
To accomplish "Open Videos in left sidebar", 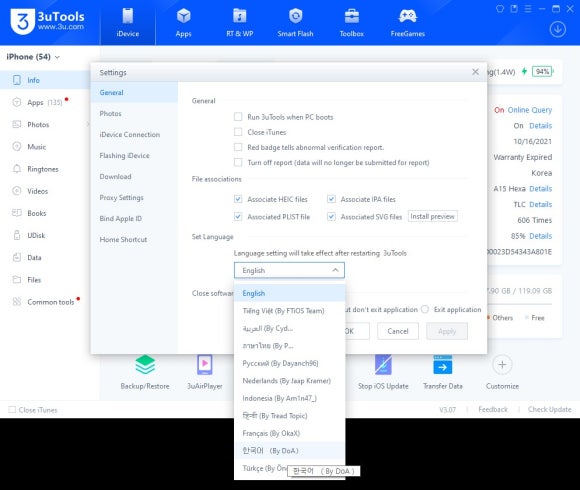I will click(44, 191).
